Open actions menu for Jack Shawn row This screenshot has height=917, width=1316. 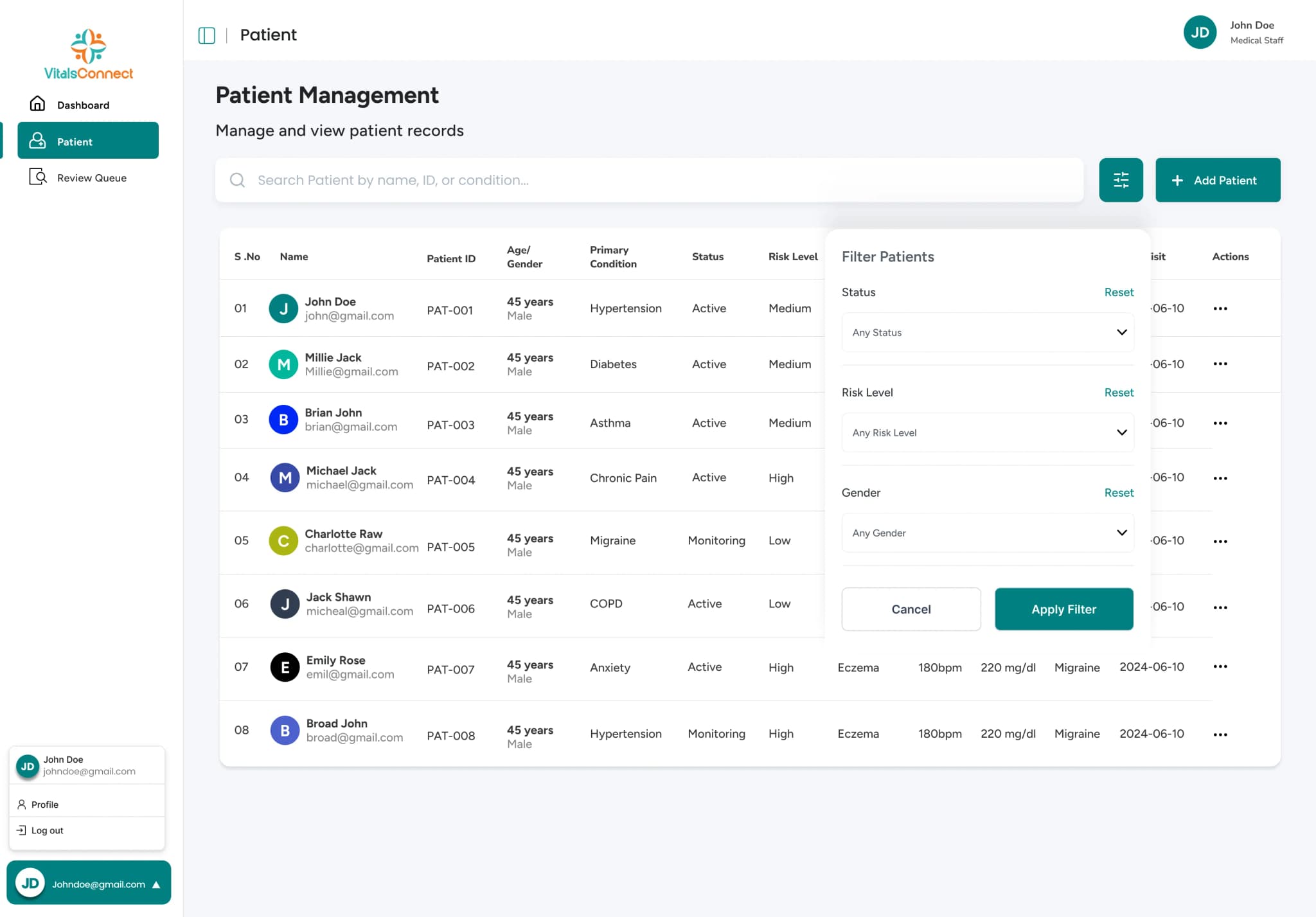(x=1220, y=607)
